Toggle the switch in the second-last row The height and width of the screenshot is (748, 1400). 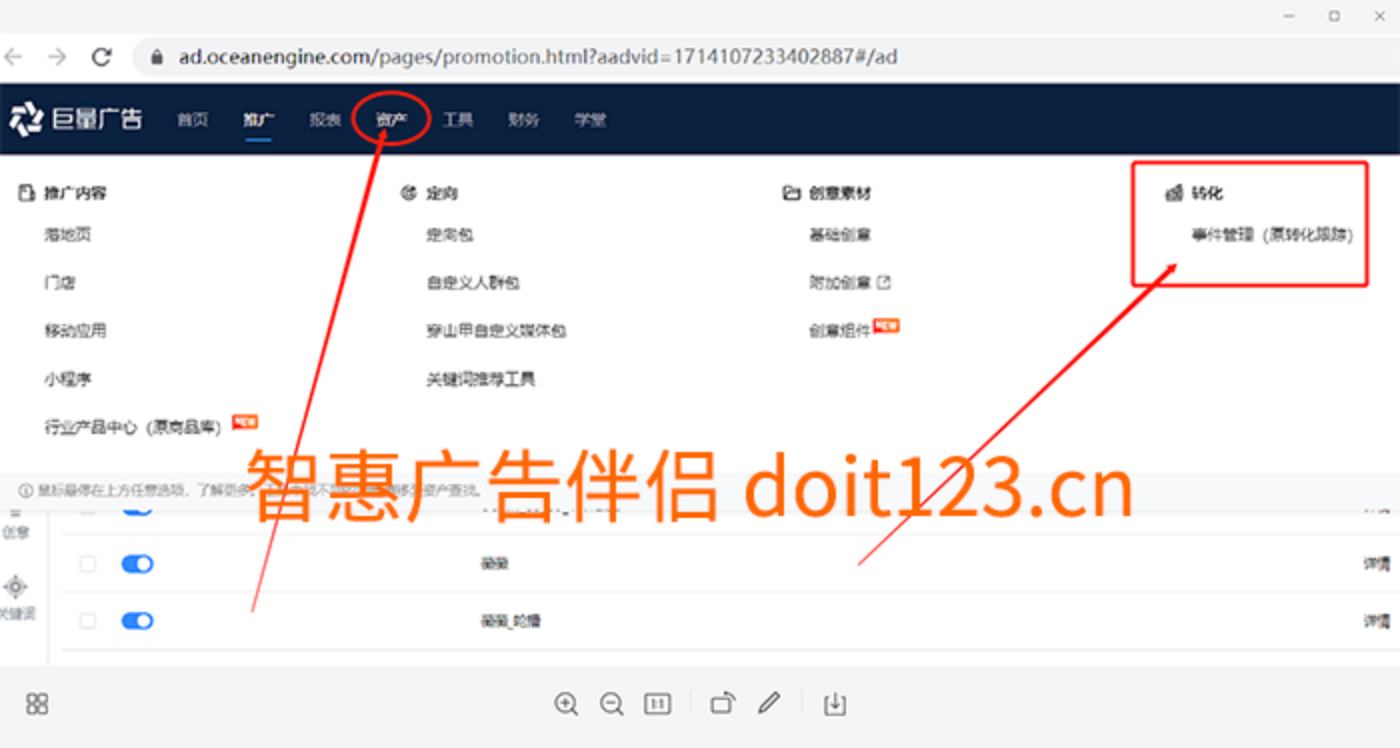click(x=137, y=564)
